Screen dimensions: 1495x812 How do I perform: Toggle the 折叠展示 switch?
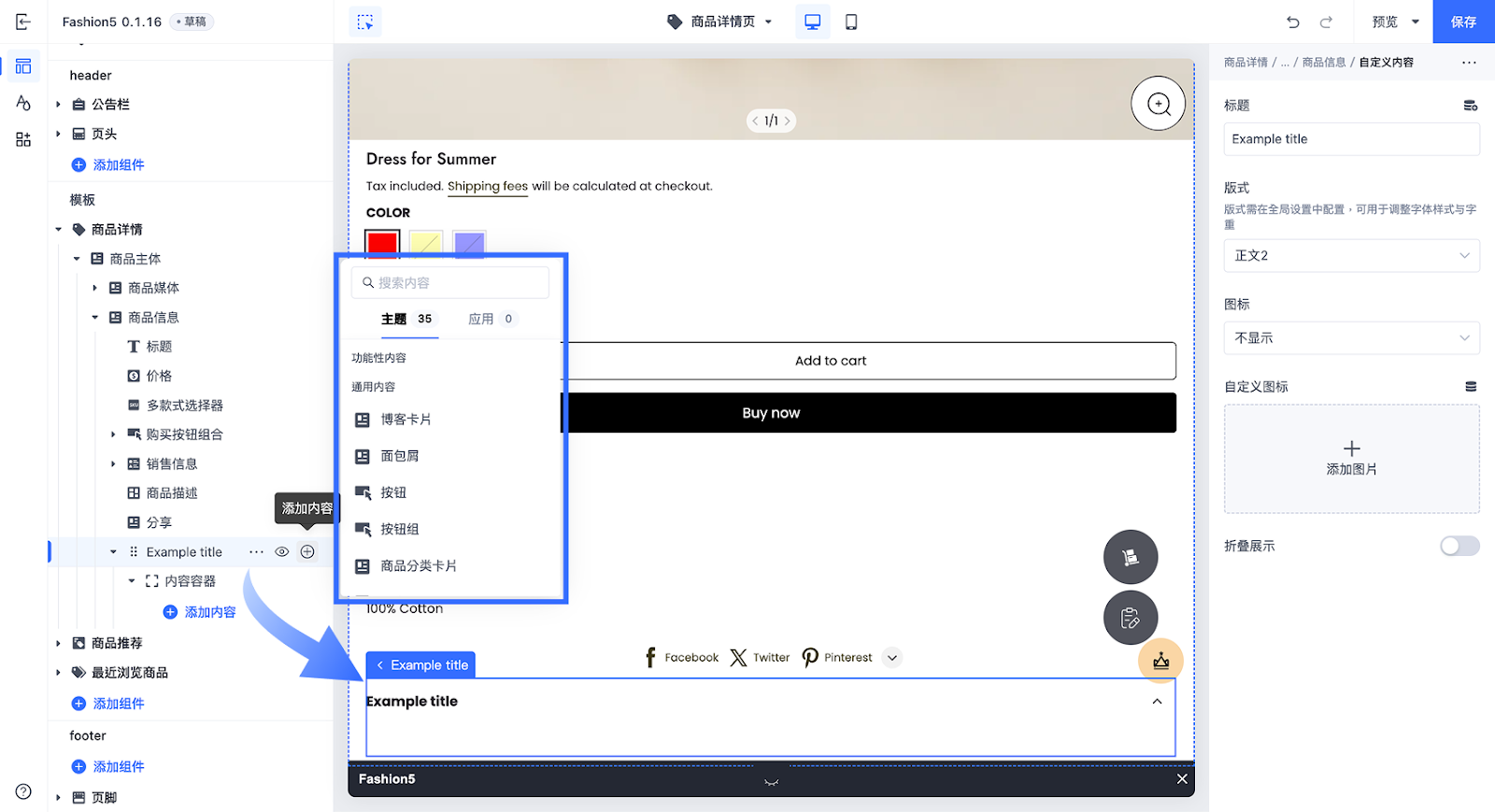tap(1459, 546)
